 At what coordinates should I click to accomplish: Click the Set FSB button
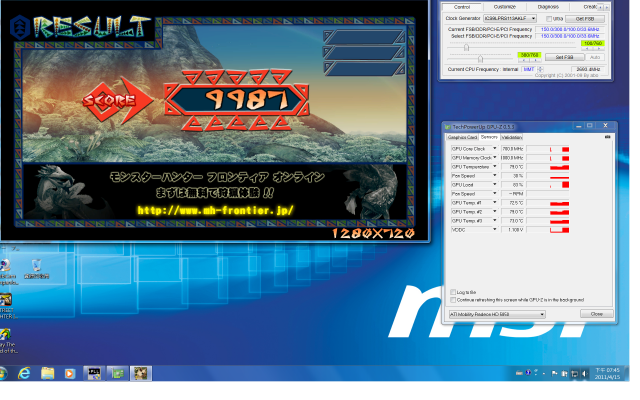click(x=564, y=57)
